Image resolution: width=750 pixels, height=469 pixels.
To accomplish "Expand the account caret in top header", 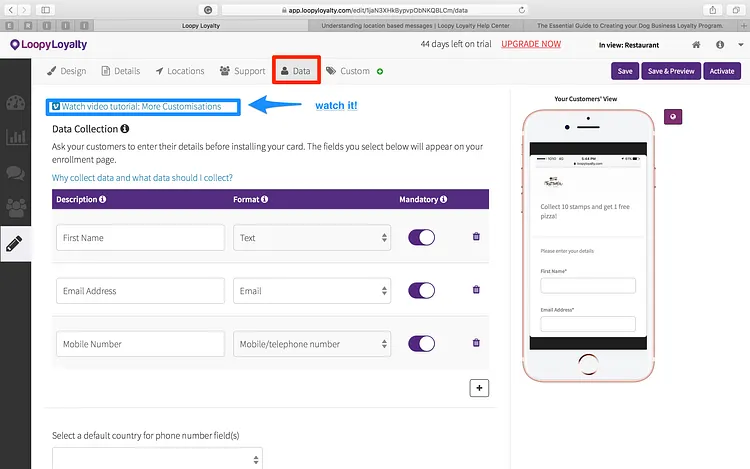I will (740, 44).
